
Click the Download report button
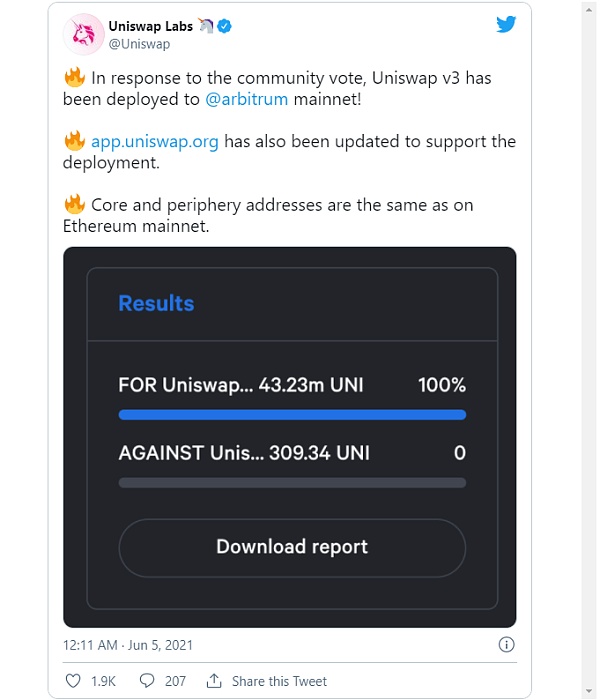point(292,548)
